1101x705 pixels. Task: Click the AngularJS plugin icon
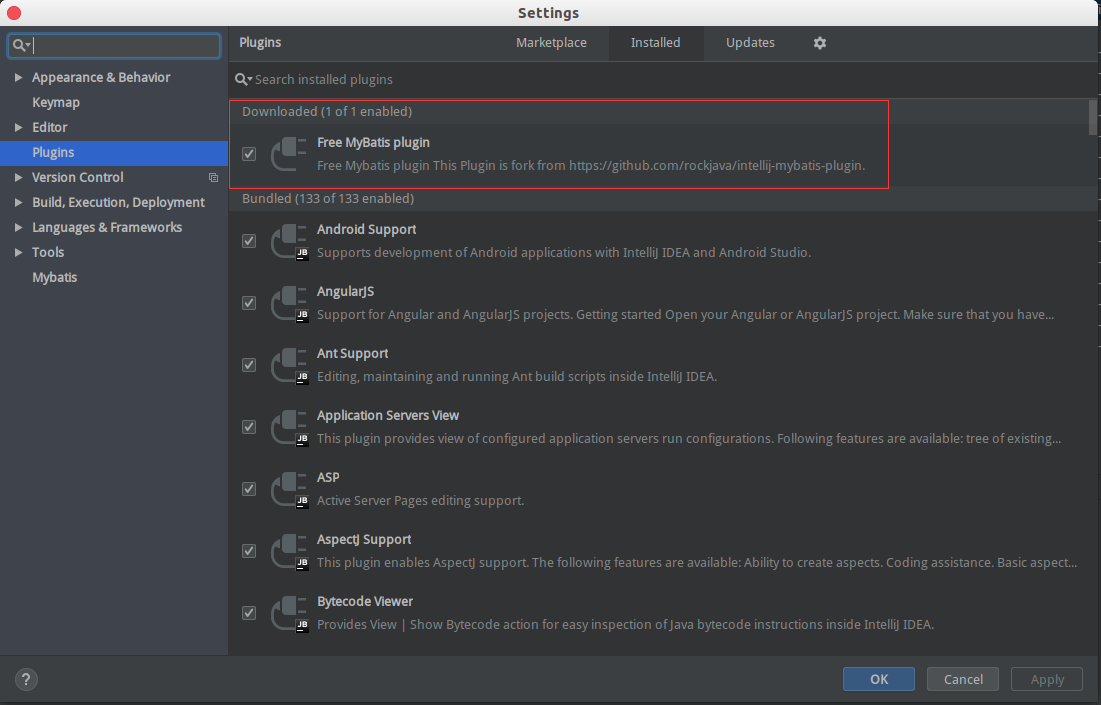click(289, 302)
